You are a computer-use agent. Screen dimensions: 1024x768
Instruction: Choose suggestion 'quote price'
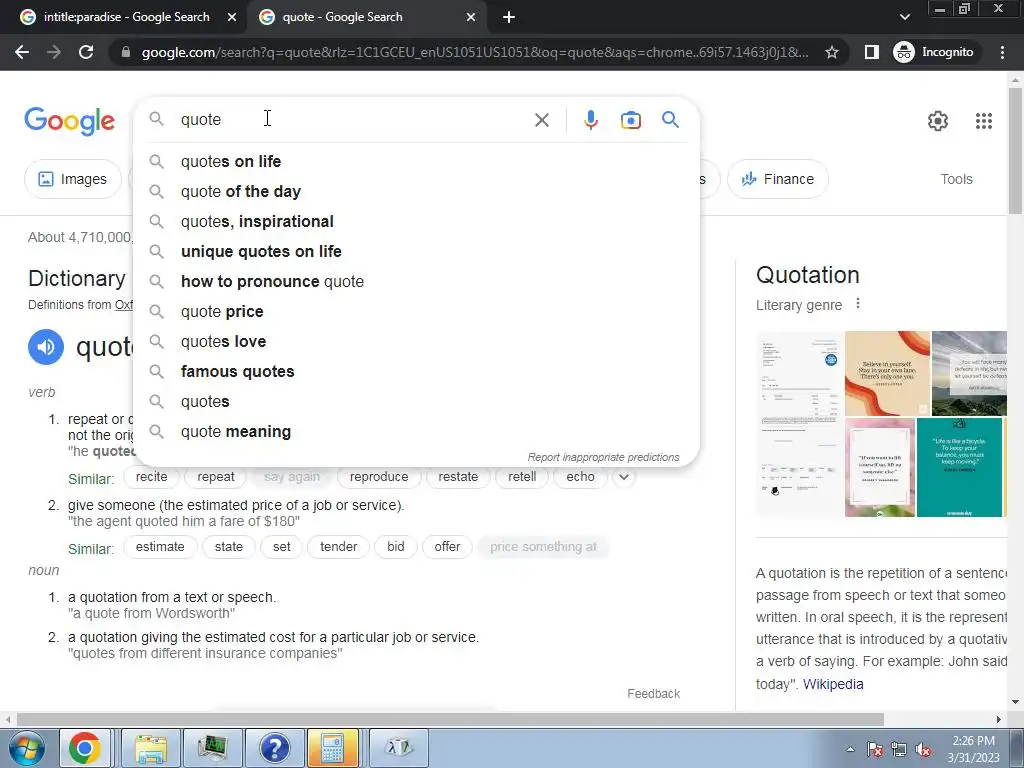point(416,312)
